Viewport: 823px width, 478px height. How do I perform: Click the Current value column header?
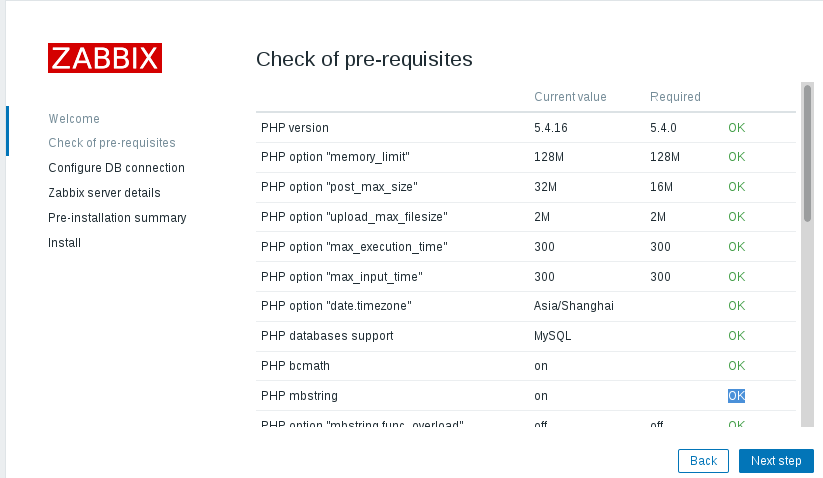(570, 97)
